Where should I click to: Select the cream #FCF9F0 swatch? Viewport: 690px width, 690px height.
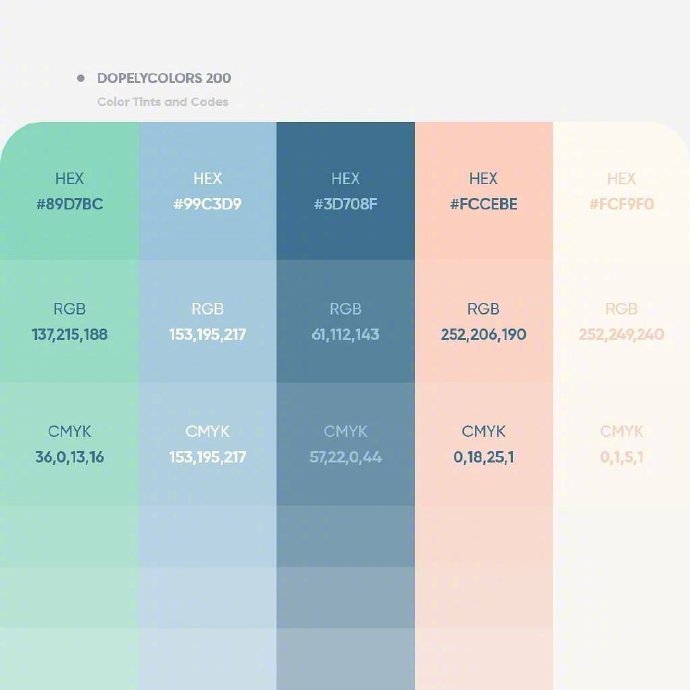tap(621, 191)
